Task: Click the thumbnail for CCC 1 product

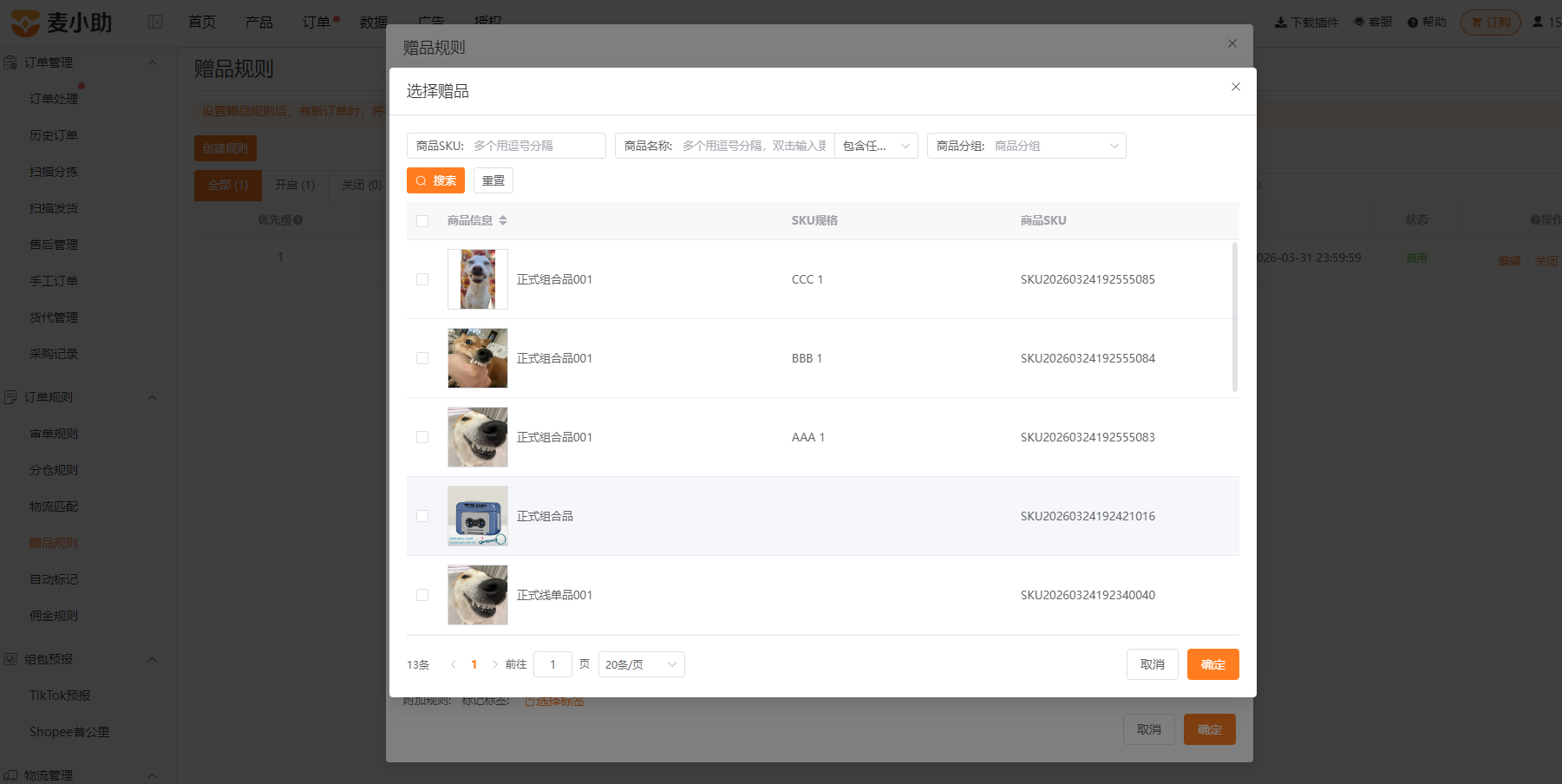Action: click(478, 279)
